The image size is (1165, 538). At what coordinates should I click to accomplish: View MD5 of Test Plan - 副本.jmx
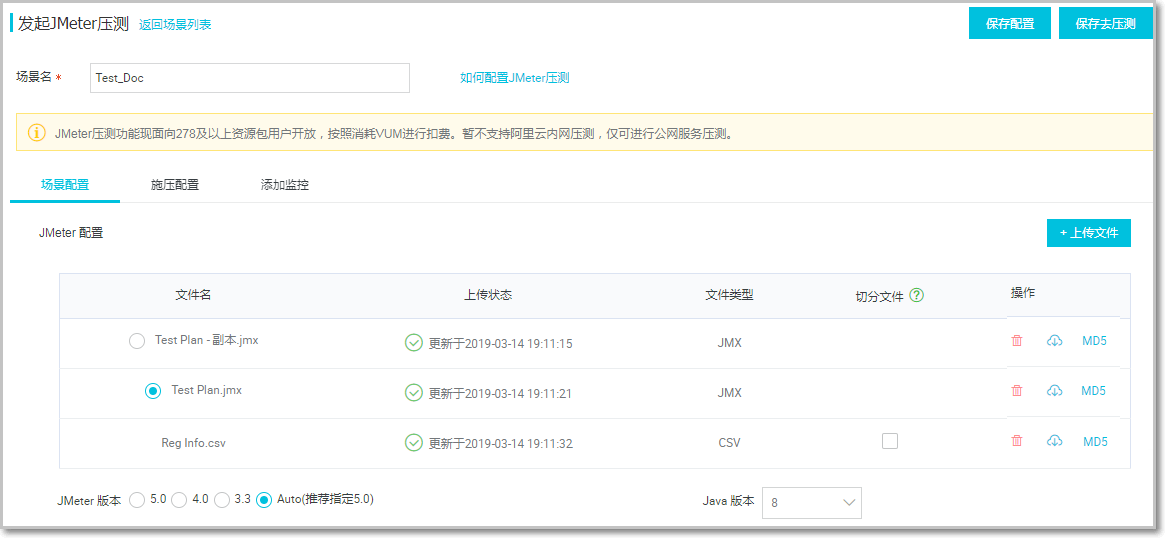pyautogui.click(x=1094, y=341)
